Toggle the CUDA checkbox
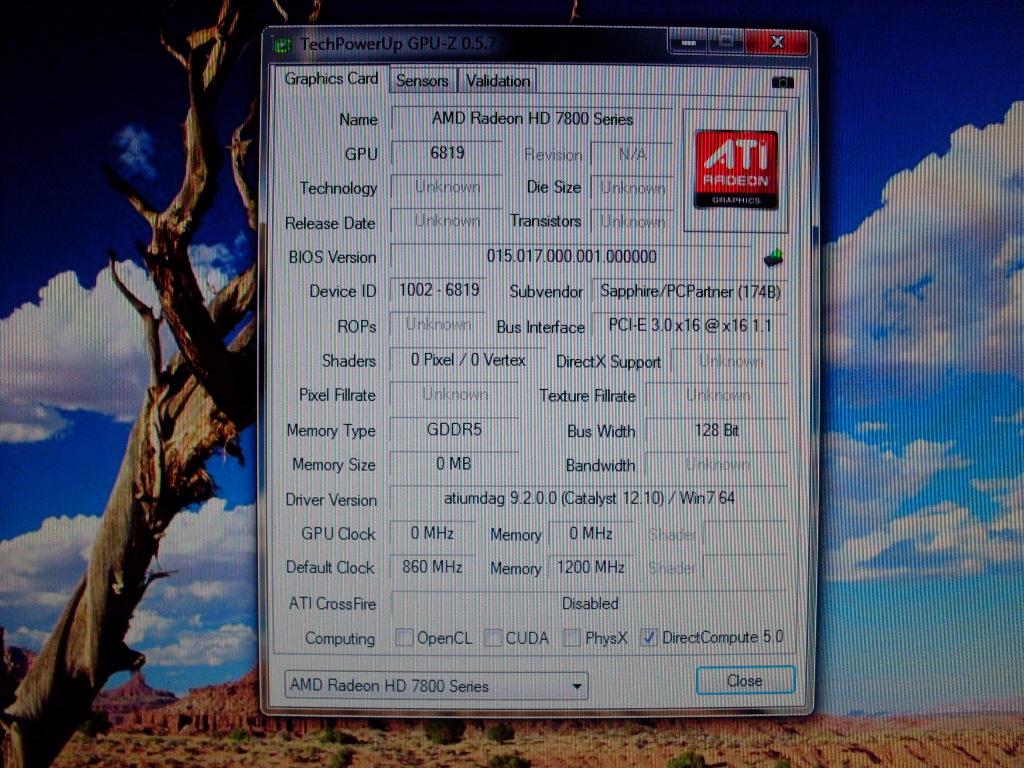 tap(493, 637)
